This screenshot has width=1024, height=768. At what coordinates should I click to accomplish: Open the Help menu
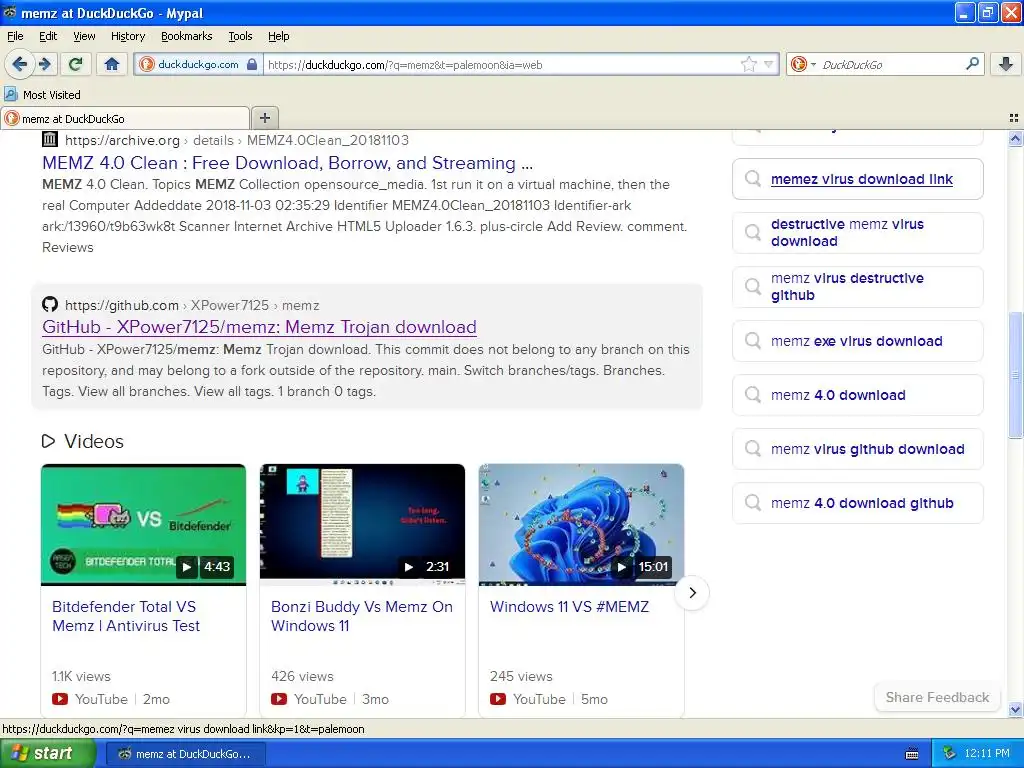pos(278,36)
